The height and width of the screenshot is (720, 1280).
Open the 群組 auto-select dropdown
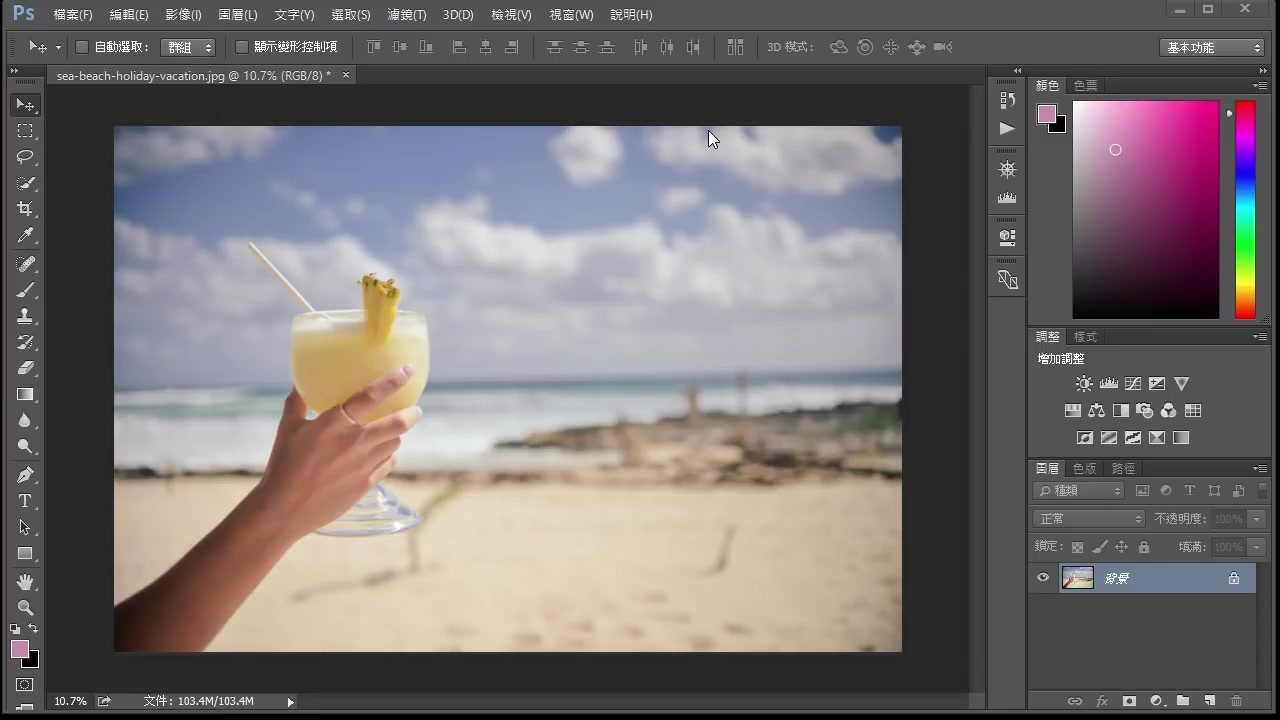pos(188,46)
